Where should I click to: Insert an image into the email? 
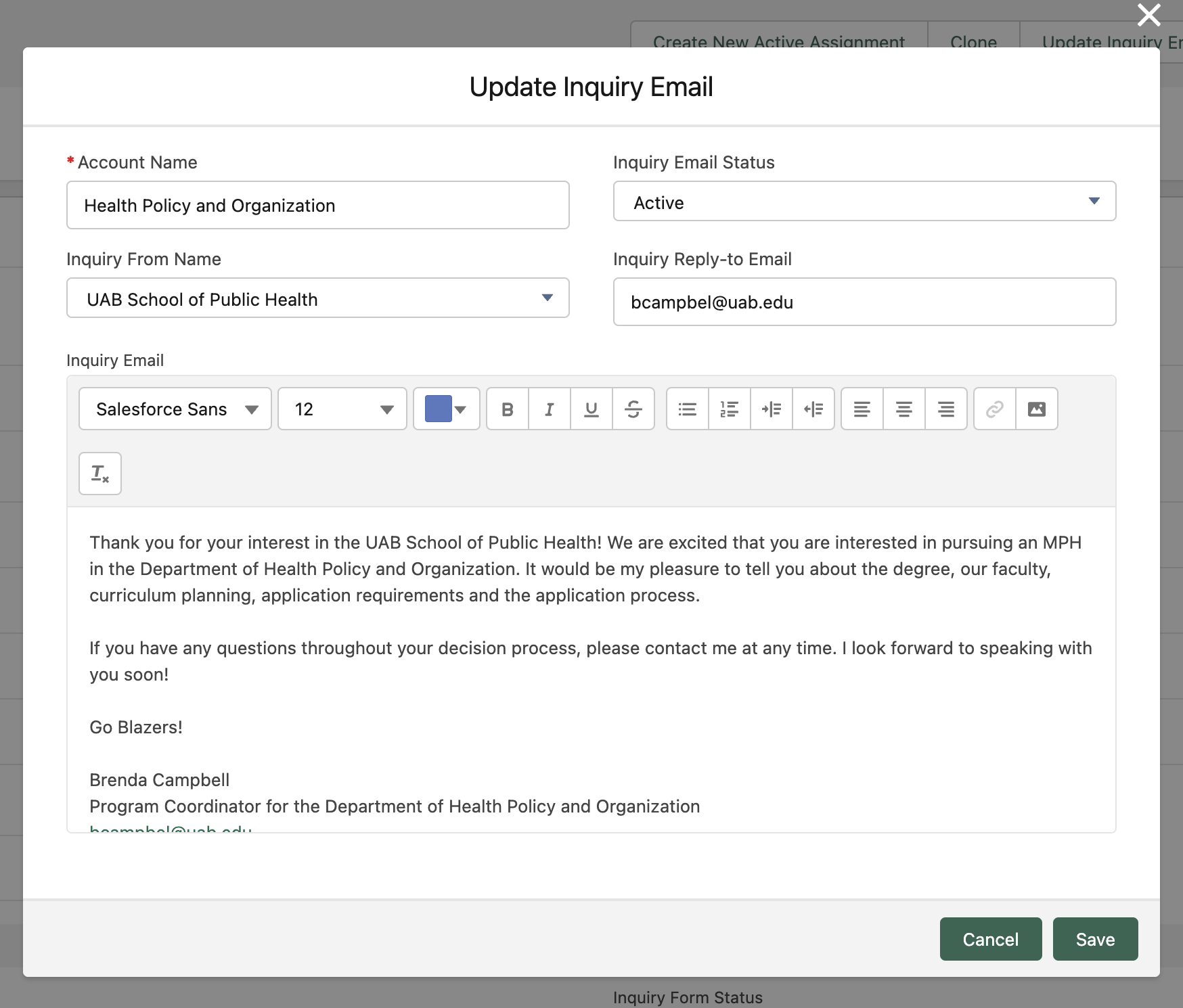click(x=1037, y=409)
